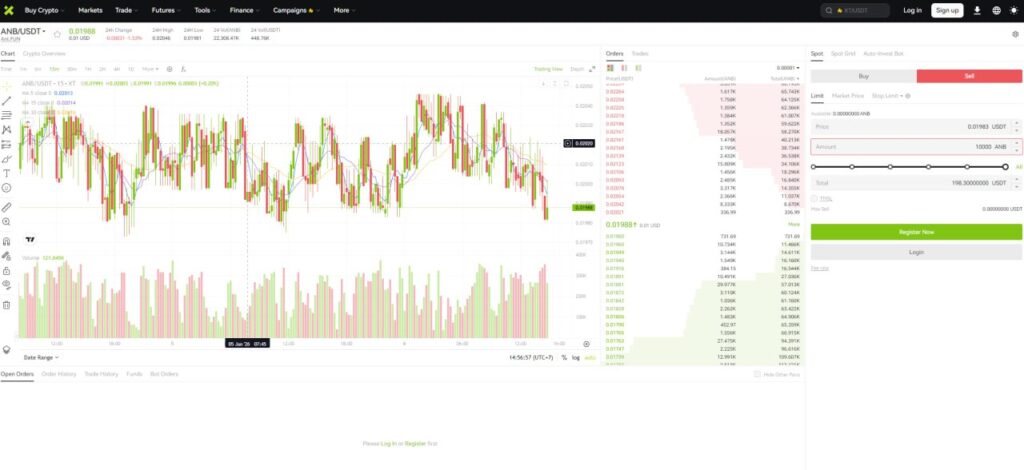1024x470 pixels.
Task: Toggle the magnet snap mode
Action: (x=7, y=241)
